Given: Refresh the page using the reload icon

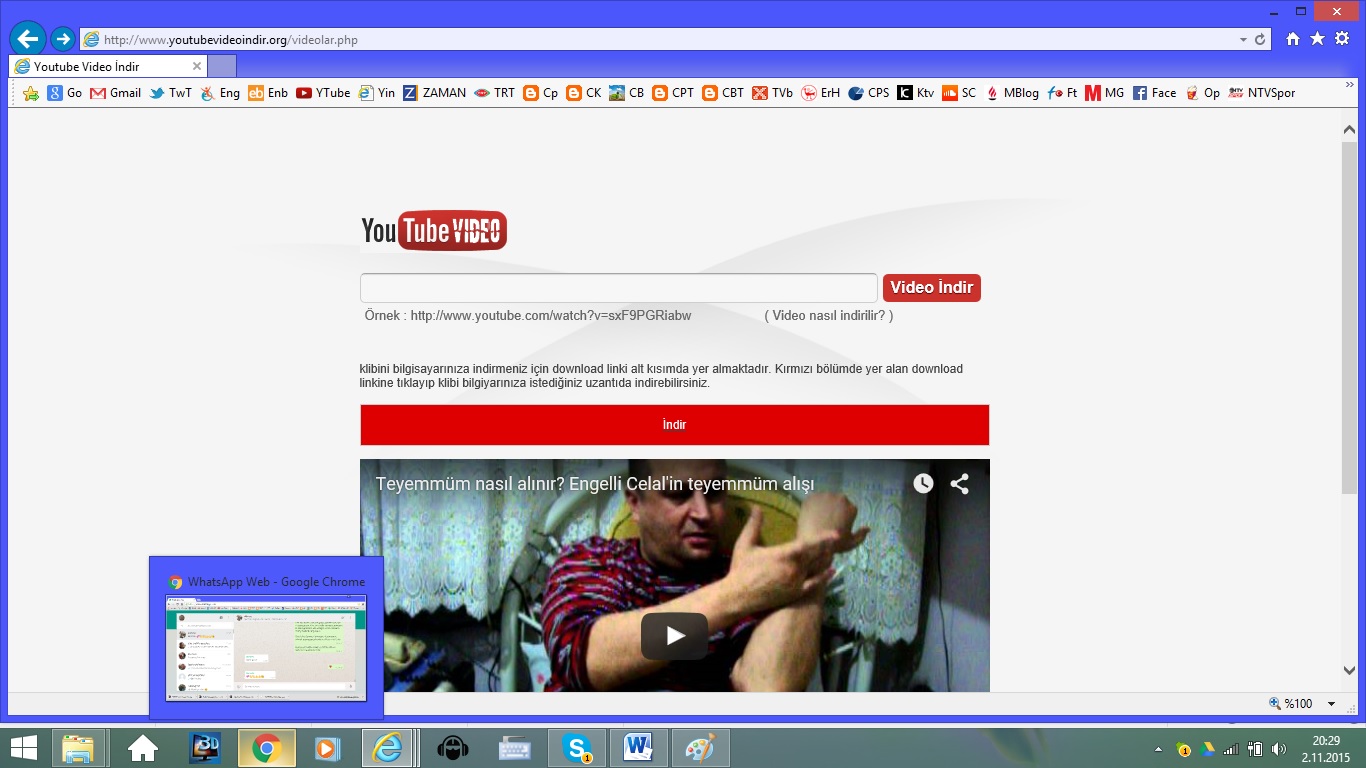Looking at the screenshot, I should click(x=1260, y=40).
